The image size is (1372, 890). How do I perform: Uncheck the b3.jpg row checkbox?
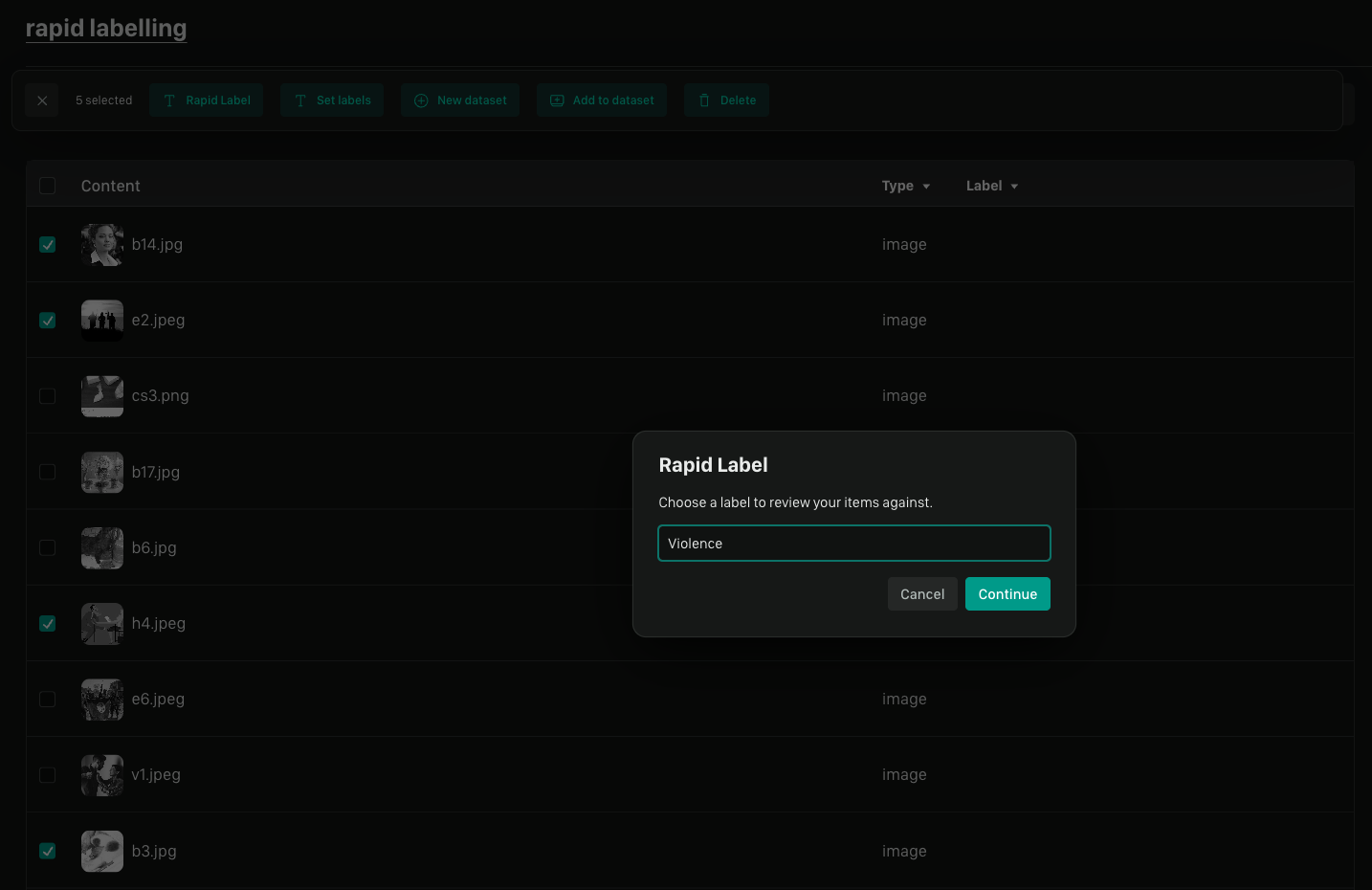tap(48, 851)
